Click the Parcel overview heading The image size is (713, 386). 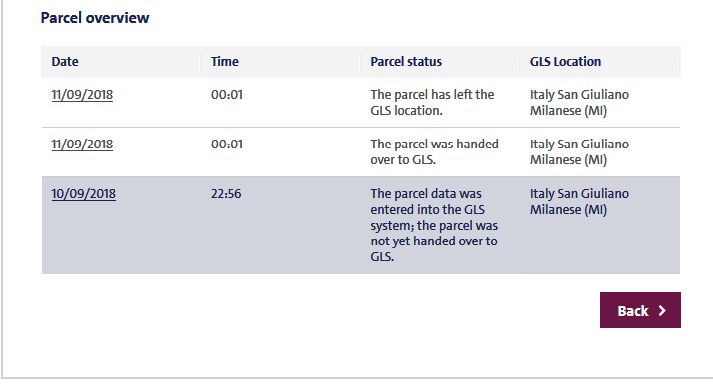(95, 18)
